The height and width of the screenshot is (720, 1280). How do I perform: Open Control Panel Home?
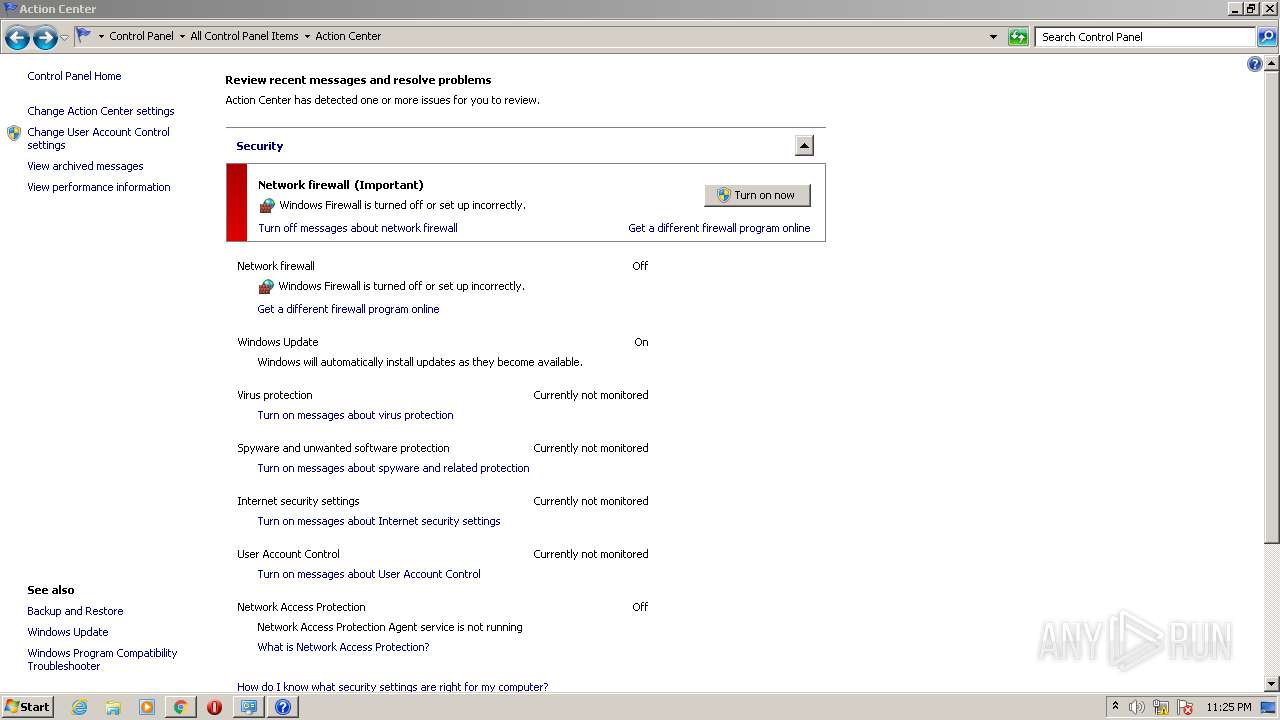tap(74, 76)
